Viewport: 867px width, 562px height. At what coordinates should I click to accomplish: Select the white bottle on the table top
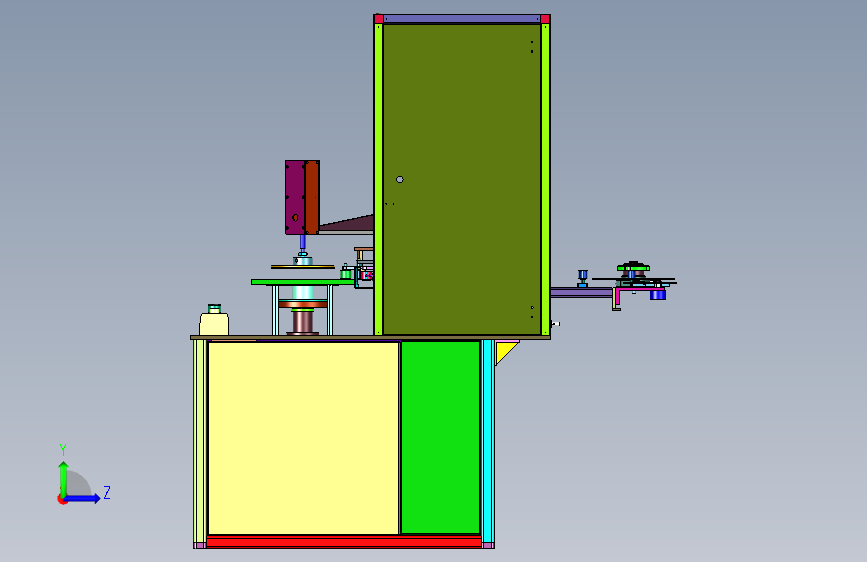pos(214,321)
